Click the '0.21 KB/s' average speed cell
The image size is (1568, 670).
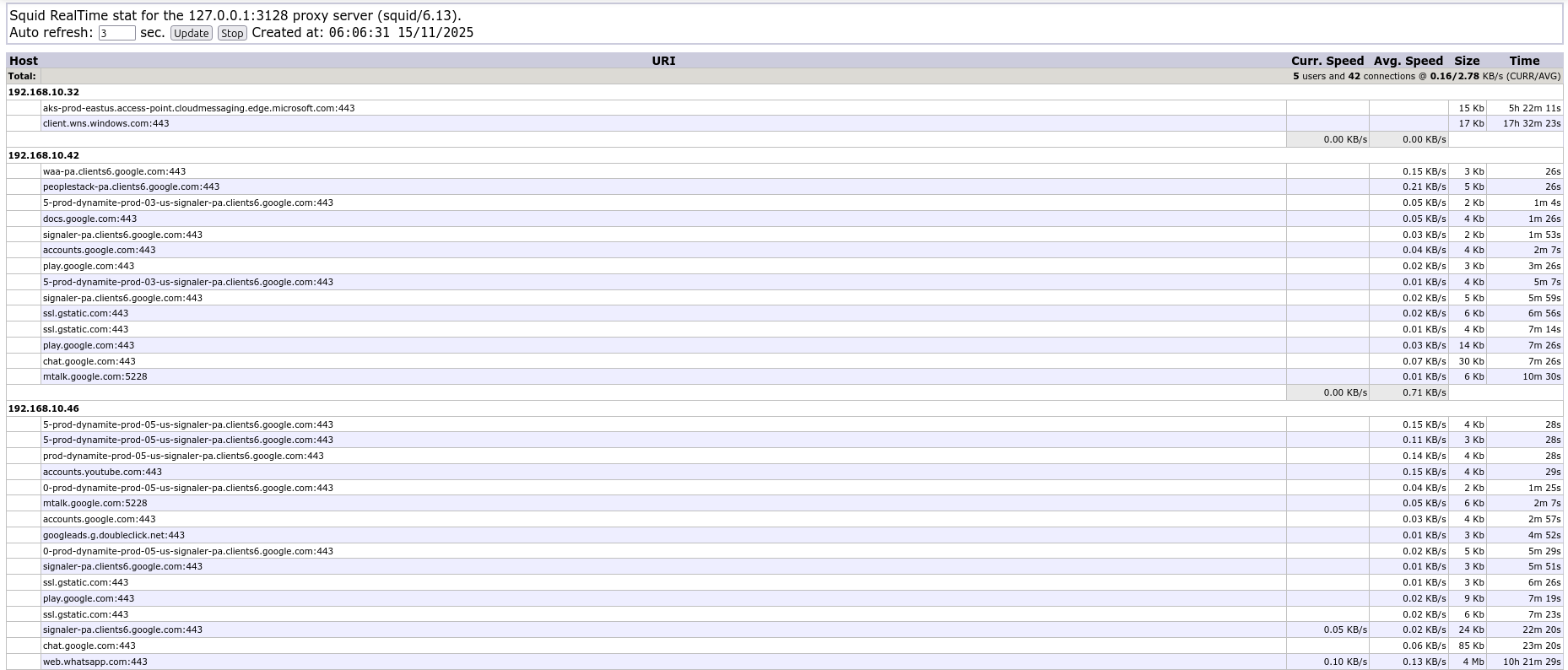pyautogui.click(x=1408, y=186)
